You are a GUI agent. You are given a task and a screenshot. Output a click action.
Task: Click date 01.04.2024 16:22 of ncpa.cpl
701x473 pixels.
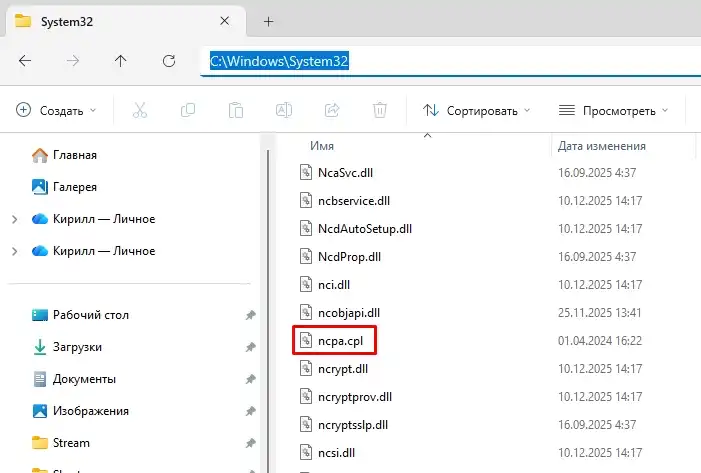coord(600,341)
